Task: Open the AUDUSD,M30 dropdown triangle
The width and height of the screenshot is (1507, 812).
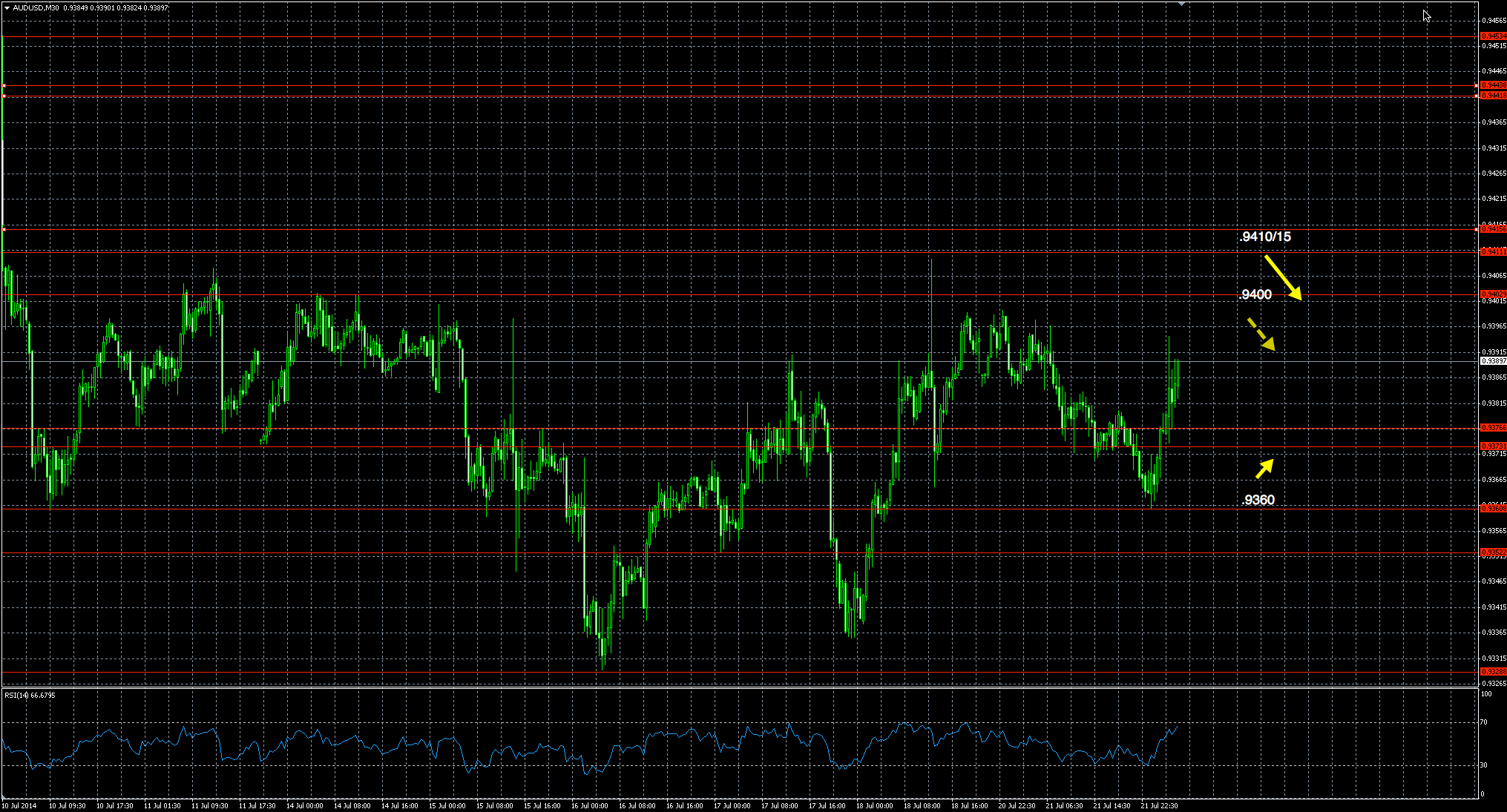Action: tap(7, 7)
